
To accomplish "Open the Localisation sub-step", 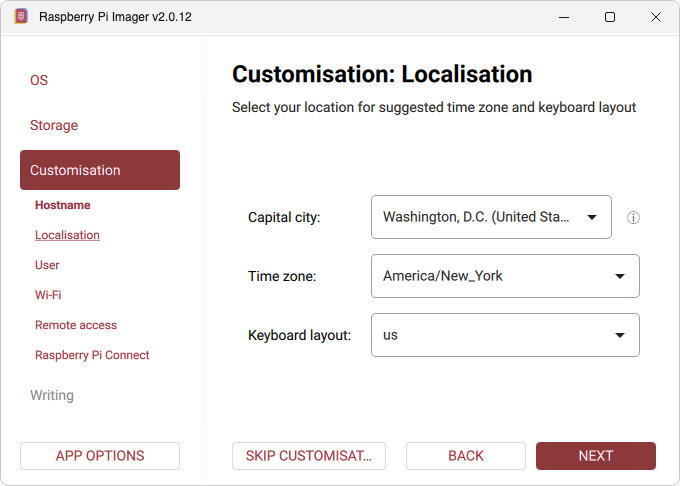I will pyautogui.click(x=67, y=235).
